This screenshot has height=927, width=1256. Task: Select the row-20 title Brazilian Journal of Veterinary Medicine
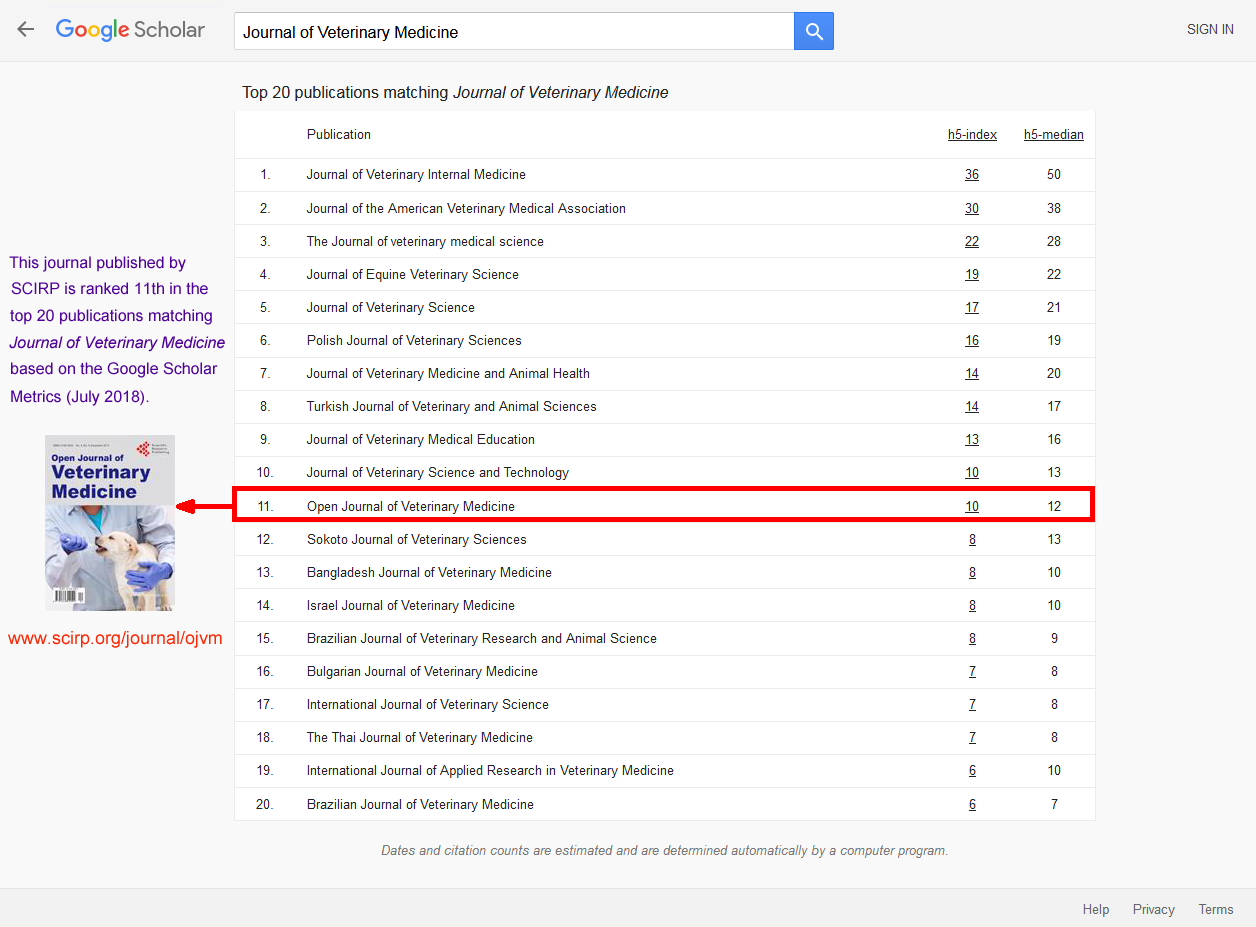[420, 805]
